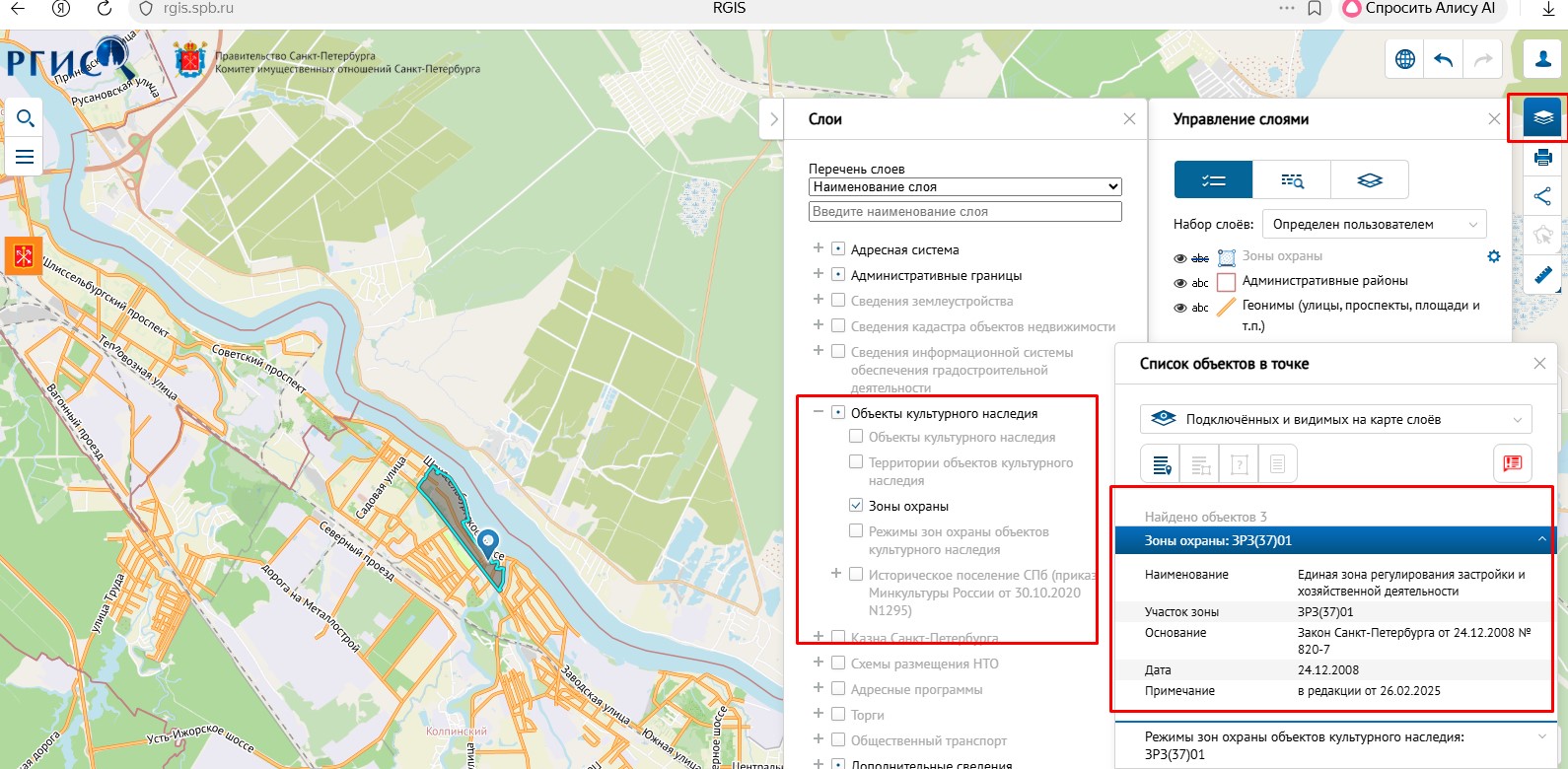Switch to the layer search tab
Viewport: 1568px width, 769px height.
pyautogui.click(x=1291, y=180)
